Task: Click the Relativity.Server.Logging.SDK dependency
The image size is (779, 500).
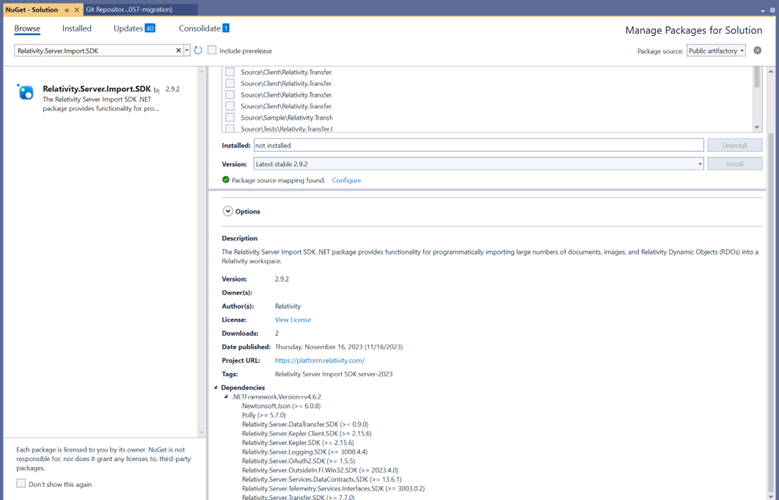Action: click(x=305, y=452)
